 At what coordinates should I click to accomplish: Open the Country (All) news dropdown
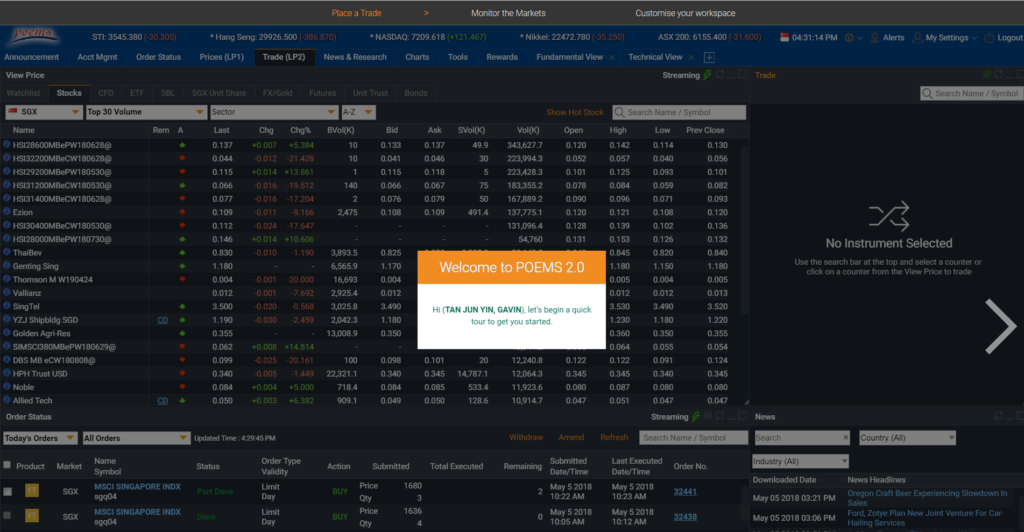point(907,438)
